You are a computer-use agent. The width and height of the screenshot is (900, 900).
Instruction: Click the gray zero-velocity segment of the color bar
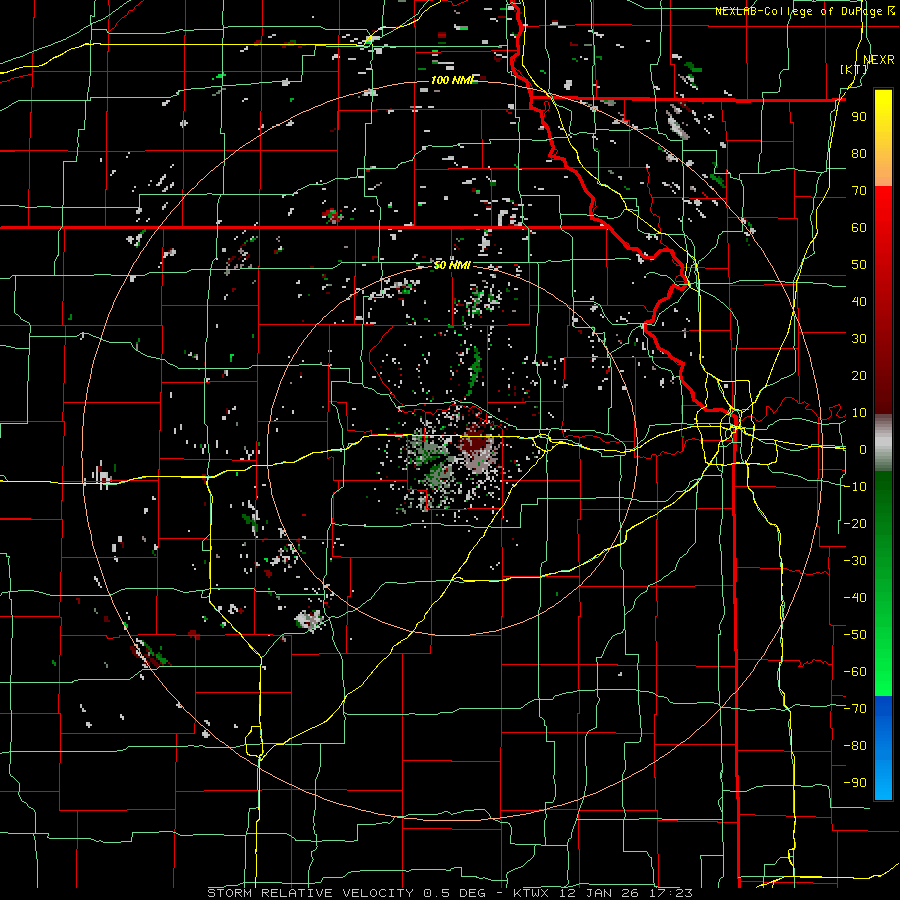[x=883, y=442]
